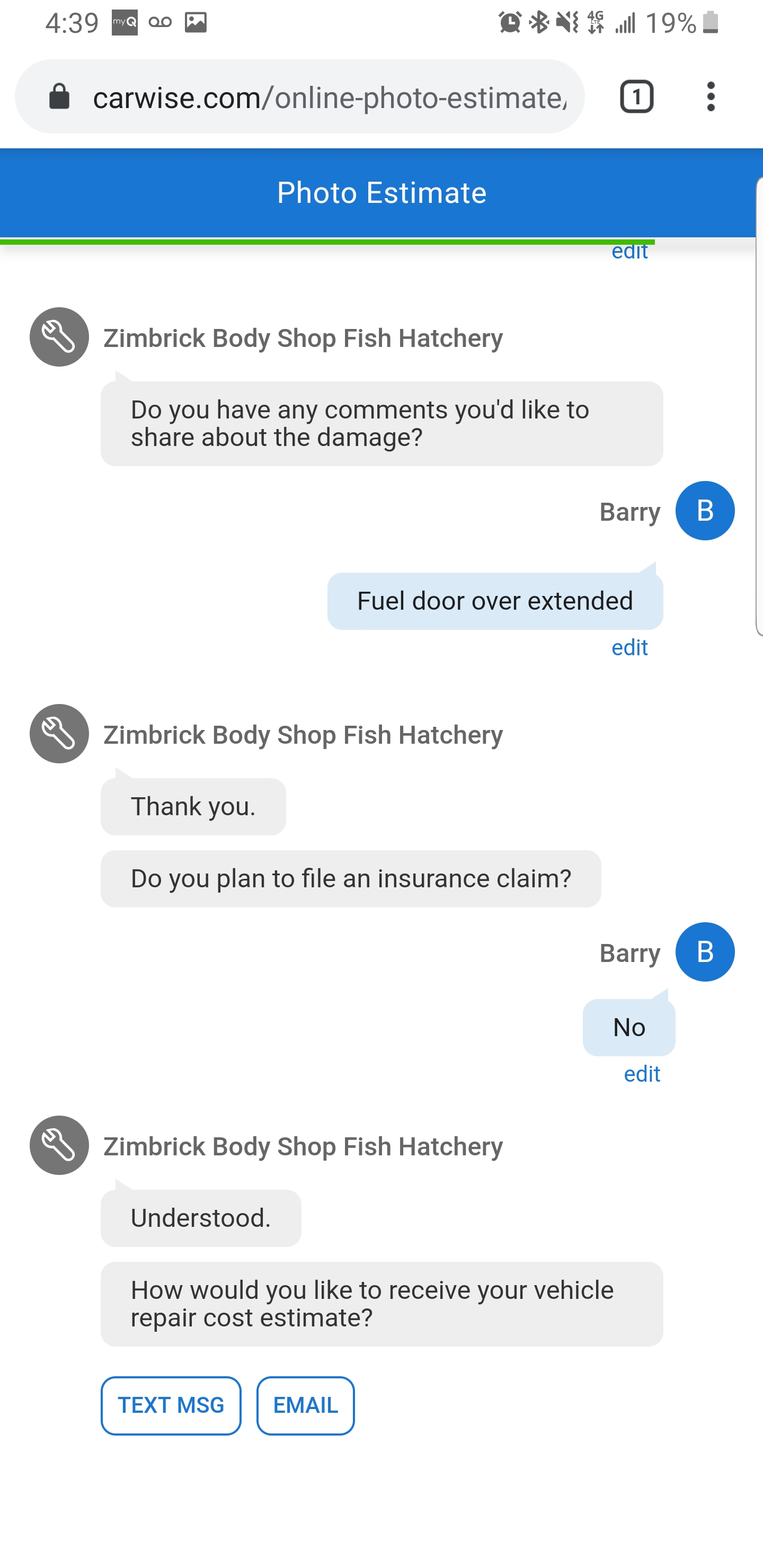The width and height of the screenshot is (763, 1568).
Task: Tap the "Do you plan to file an insurance claim?" bubble
Action: pos(351,879)
